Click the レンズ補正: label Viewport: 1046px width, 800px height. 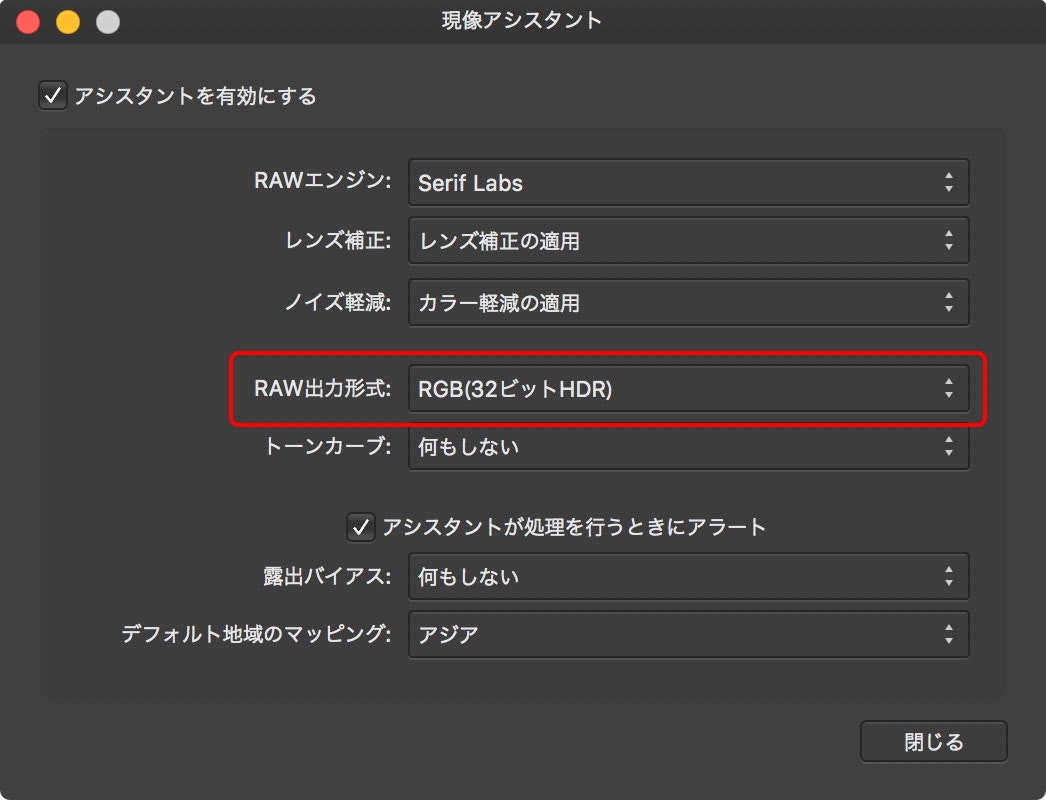pos(338,240)
